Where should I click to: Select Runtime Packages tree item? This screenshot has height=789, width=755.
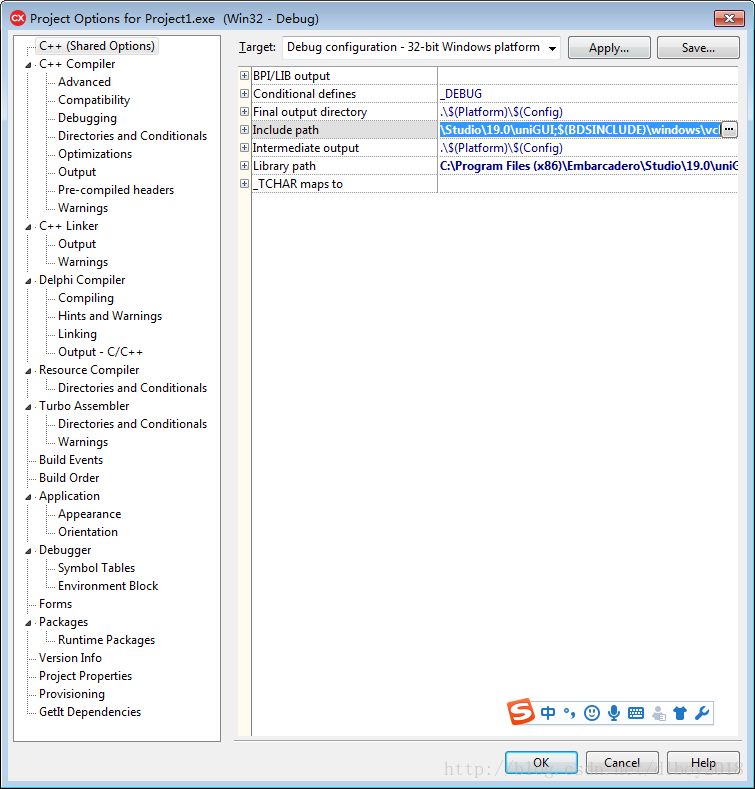point(106,640)
